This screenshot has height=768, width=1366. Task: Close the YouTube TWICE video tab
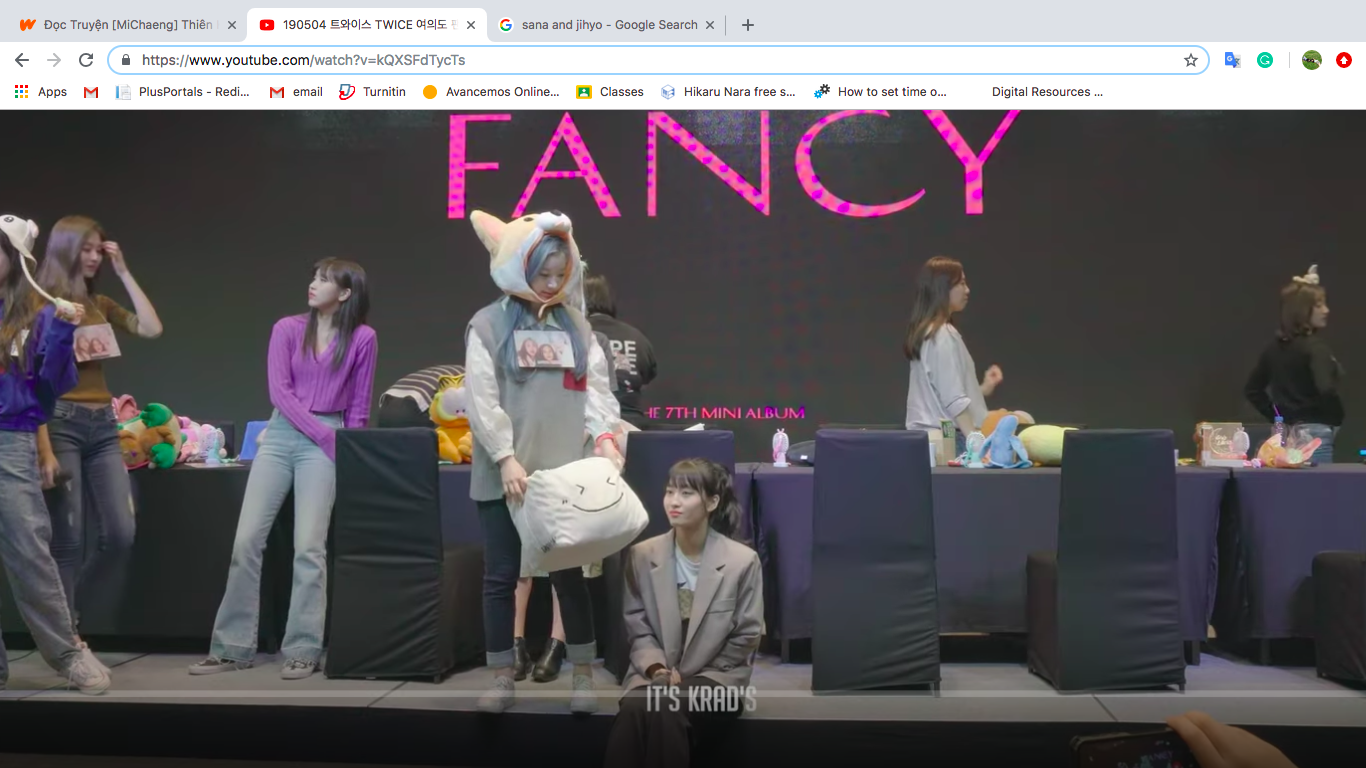click(471, 25)
